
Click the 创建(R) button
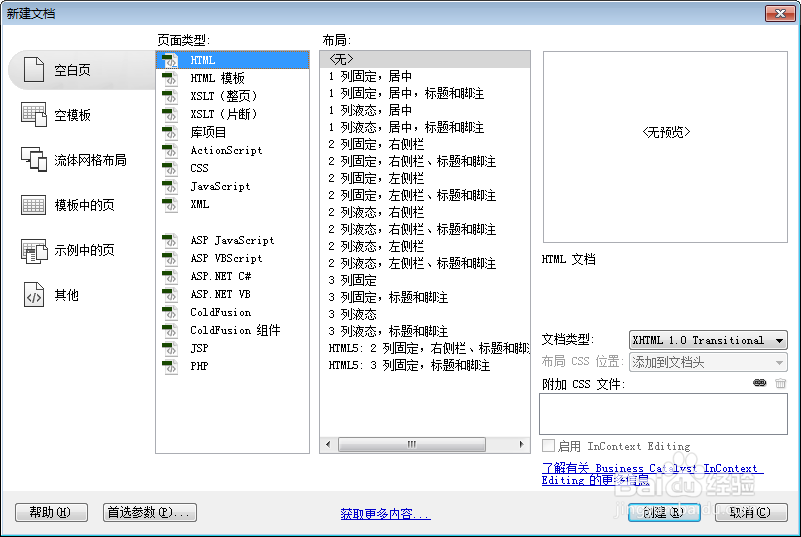pyautogui.click(x=664, y=512)
